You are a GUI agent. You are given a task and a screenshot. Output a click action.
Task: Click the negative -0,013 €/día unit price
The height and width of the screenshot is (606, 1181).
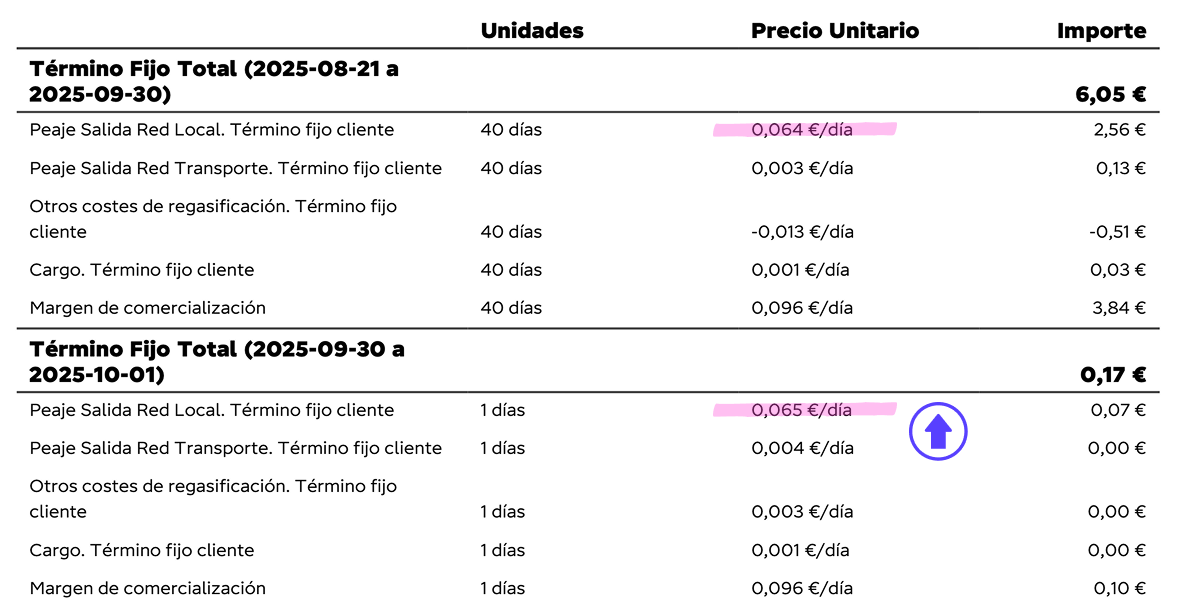pos(802,232)
